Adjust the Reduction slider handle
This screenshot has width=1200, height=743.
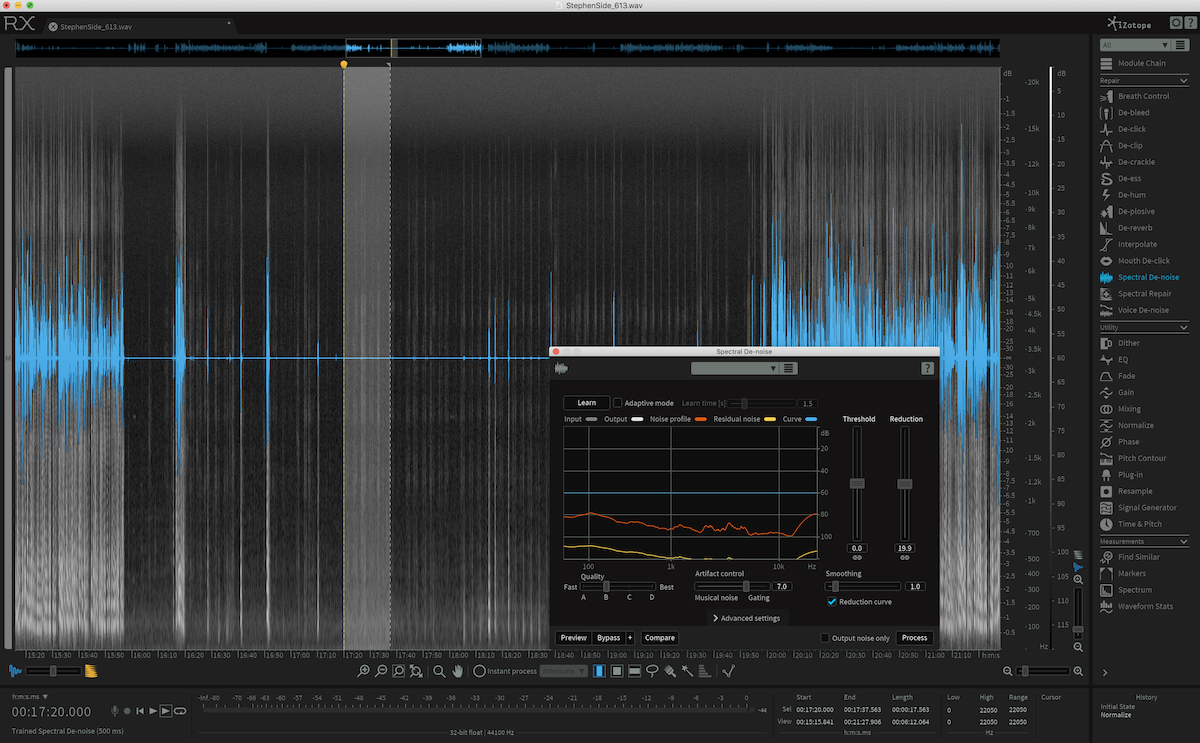point(904,483)
